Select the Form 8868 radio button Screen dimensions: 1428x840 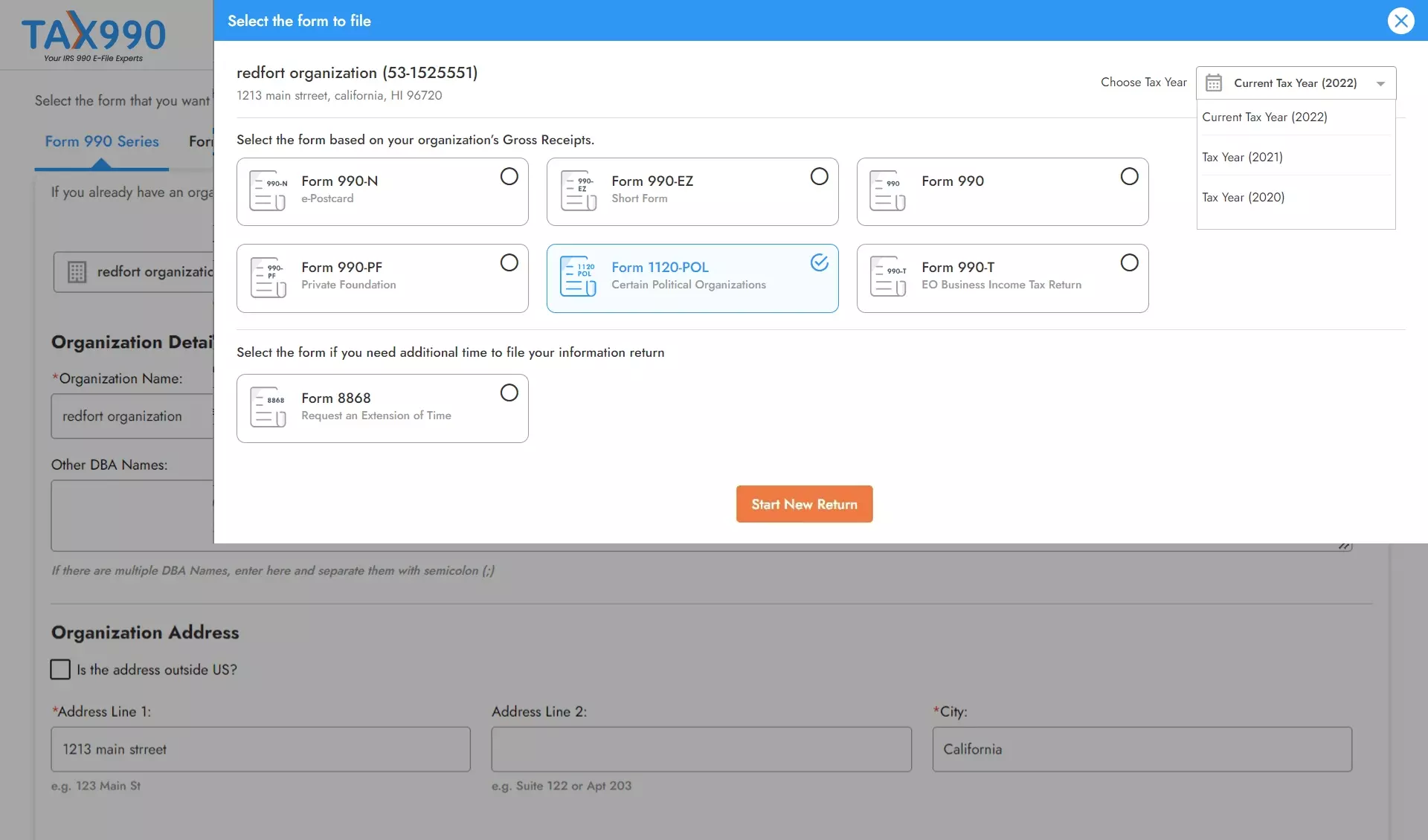509,392
